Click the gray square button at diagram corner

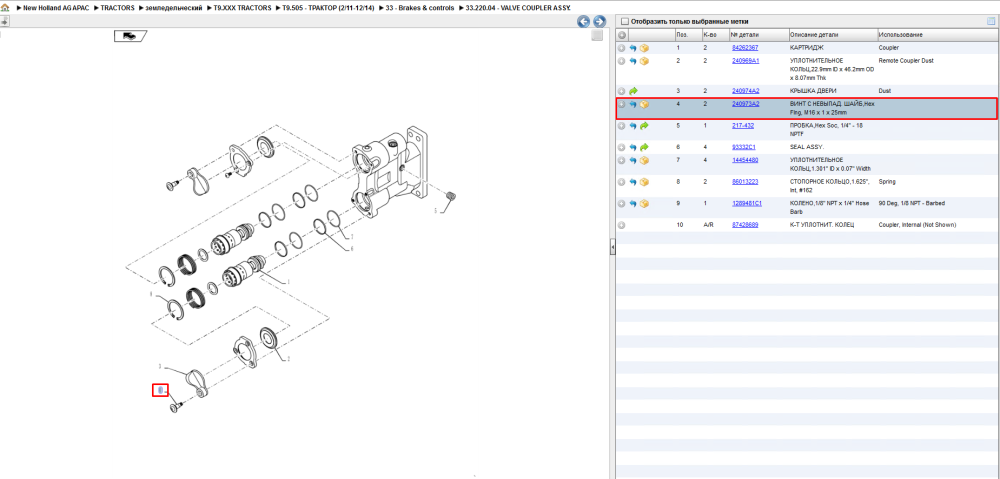tap(597, 36)
